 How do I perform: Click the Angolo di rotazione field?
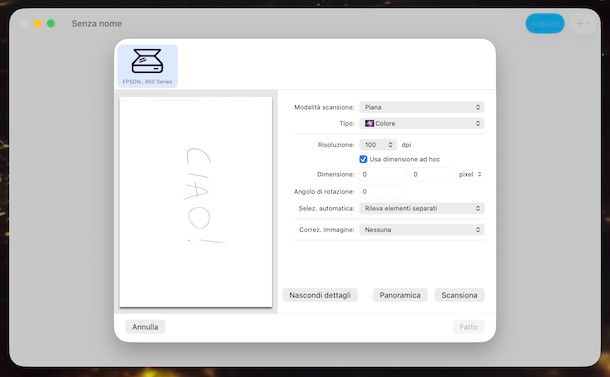pyautogui.click(x=382, y=191)
